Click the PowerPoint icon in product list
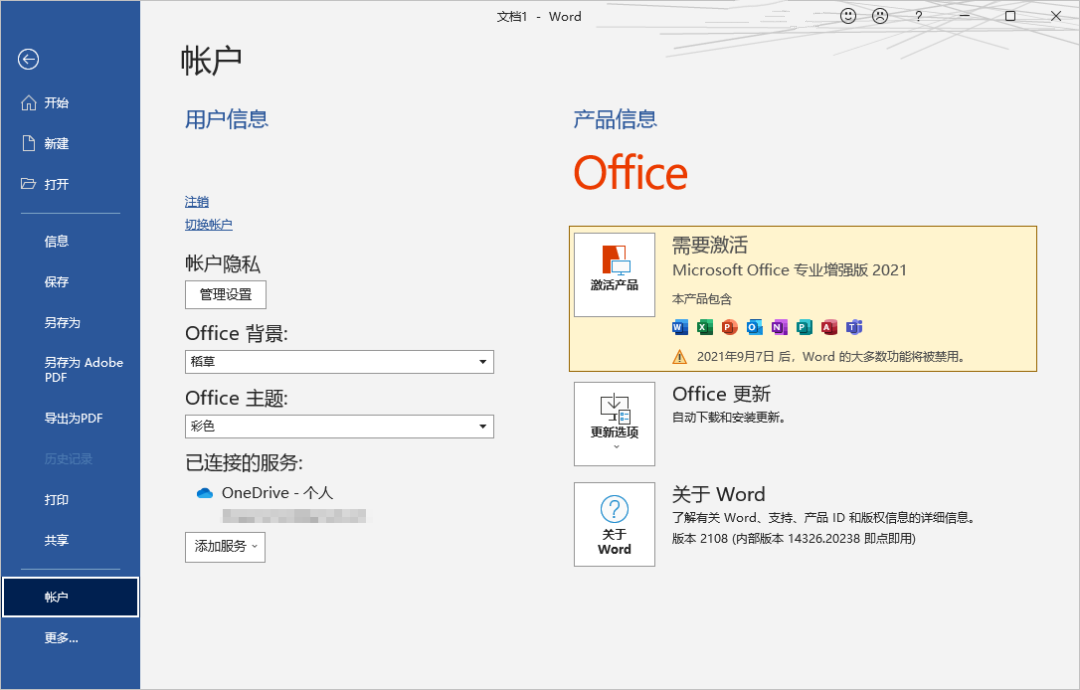This screenshot has height=690, width=1080. (729, 327)
